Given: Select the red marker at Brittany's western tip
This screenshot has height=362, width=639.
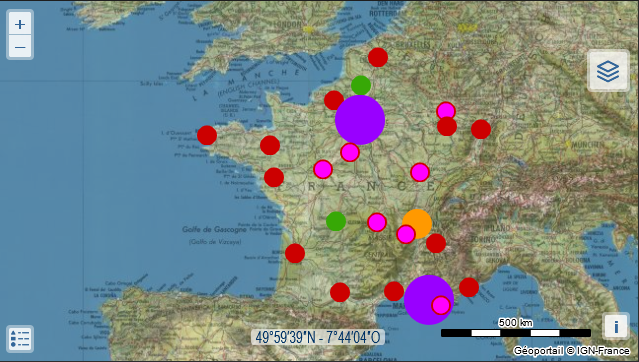Looking at the screenshot, I should pos(207,135).
